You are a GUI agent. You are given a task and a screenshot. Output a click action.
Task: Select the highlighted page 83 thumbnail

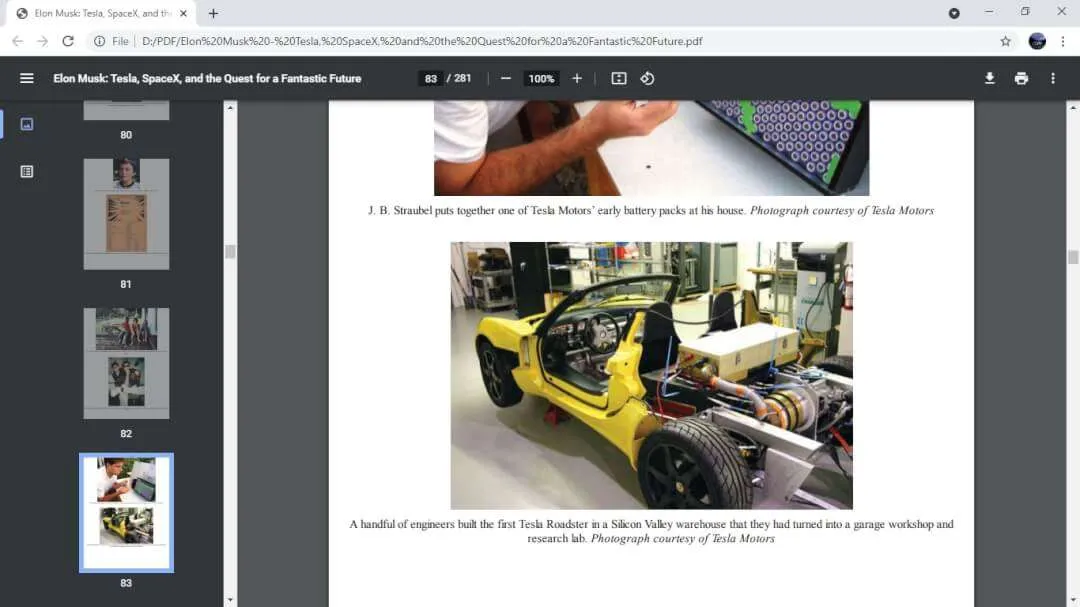[126, 513]
